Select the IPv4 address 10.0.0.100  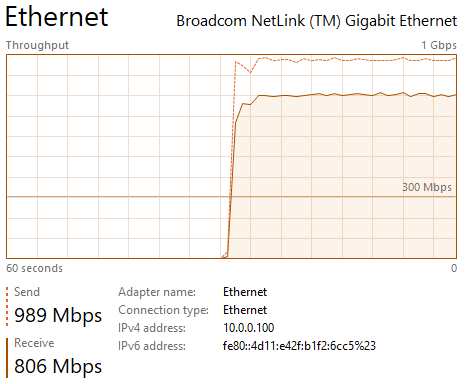[x=249, y=328]
